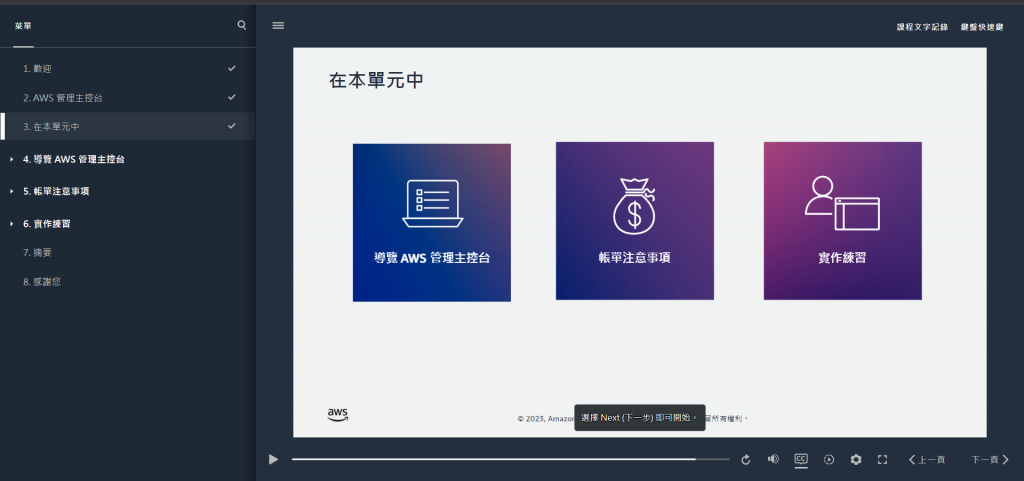The height and width of the screenshot is (481, 1024).
Task: Enter fullscreen mode icon
Action: click(x=882, y=459)
